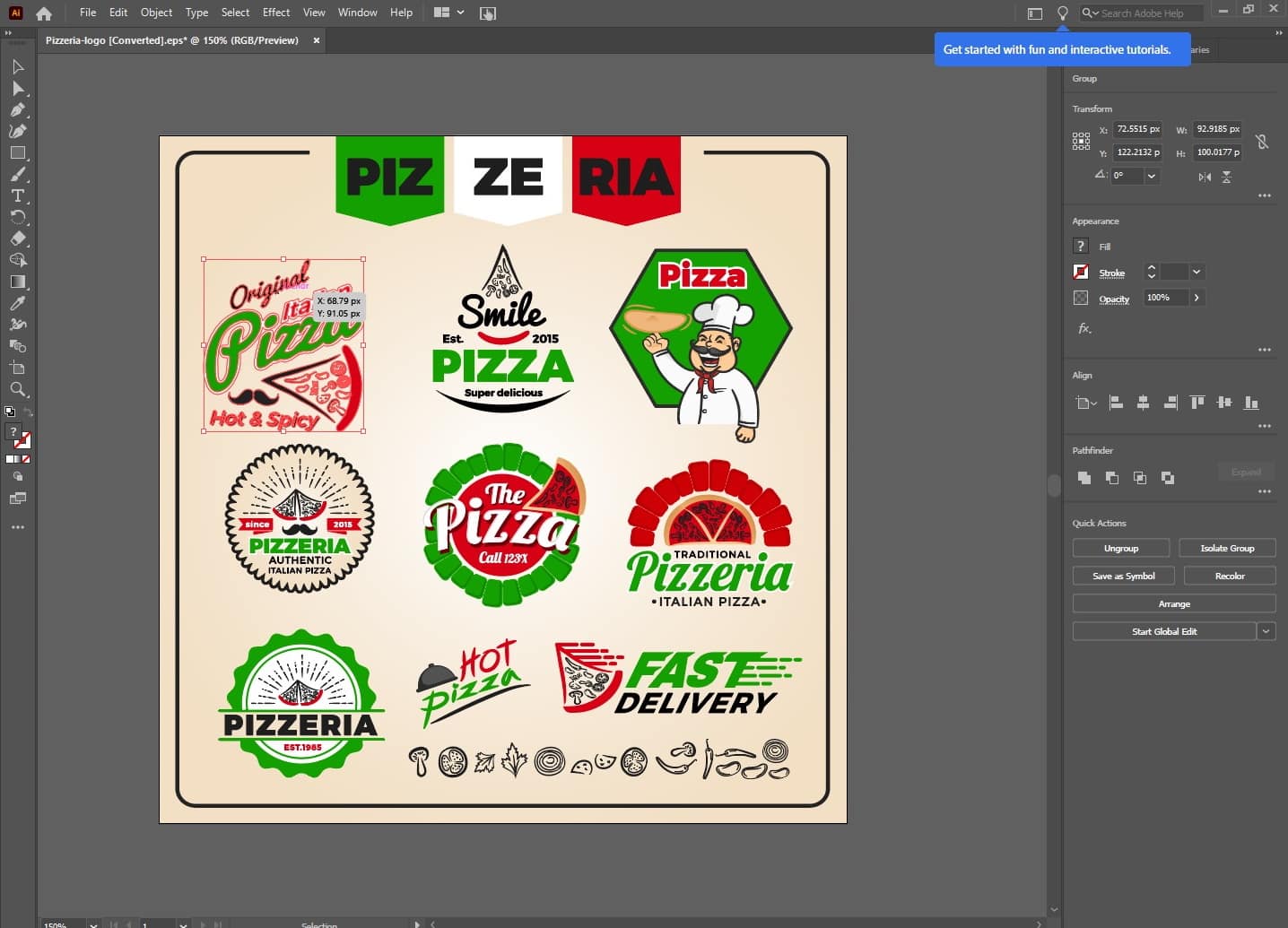Select the Pen tool
1288x928 pixels.
click(x=18, y=109)
